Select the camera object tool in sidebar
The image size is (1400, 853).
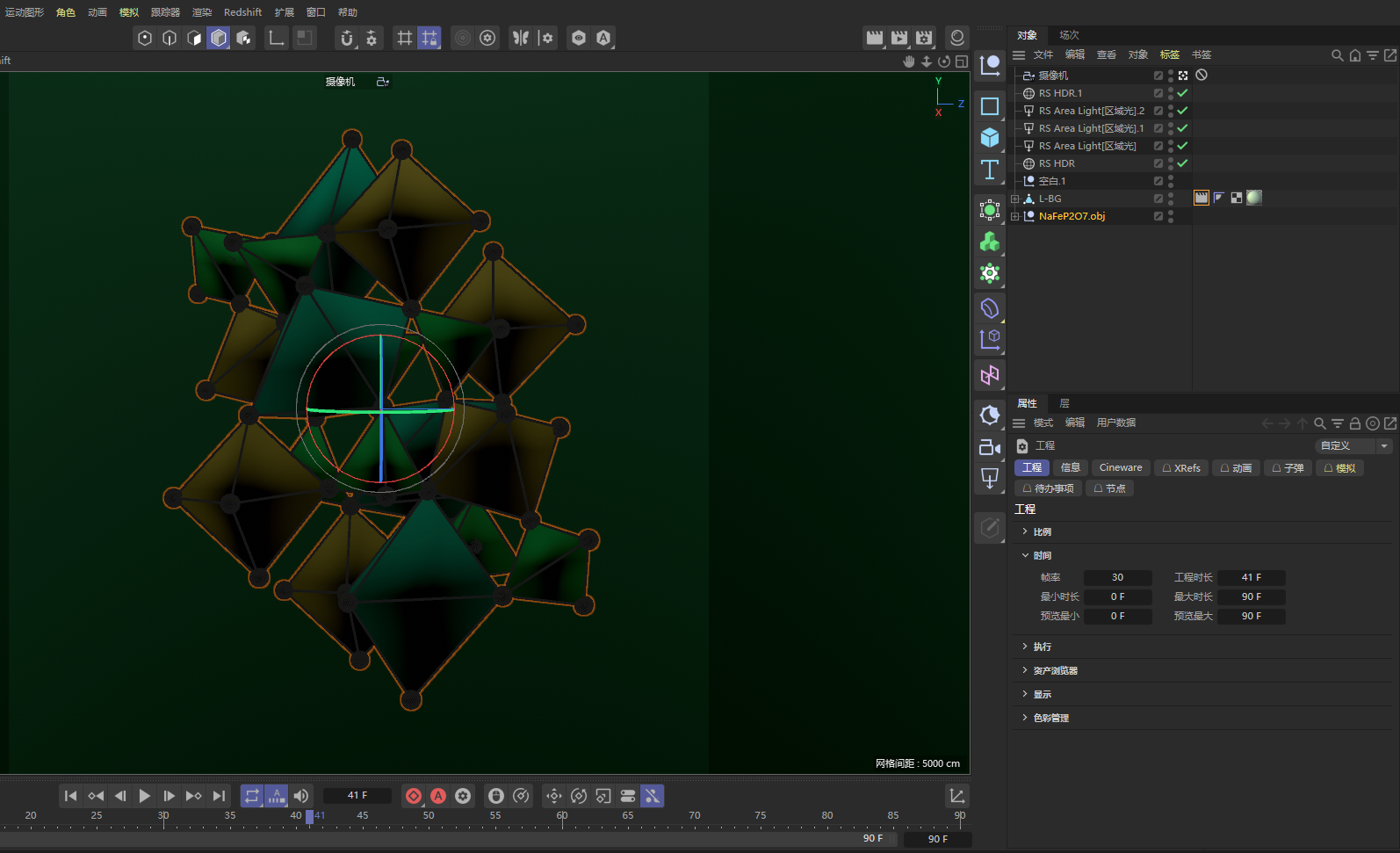tap(990, 447)
